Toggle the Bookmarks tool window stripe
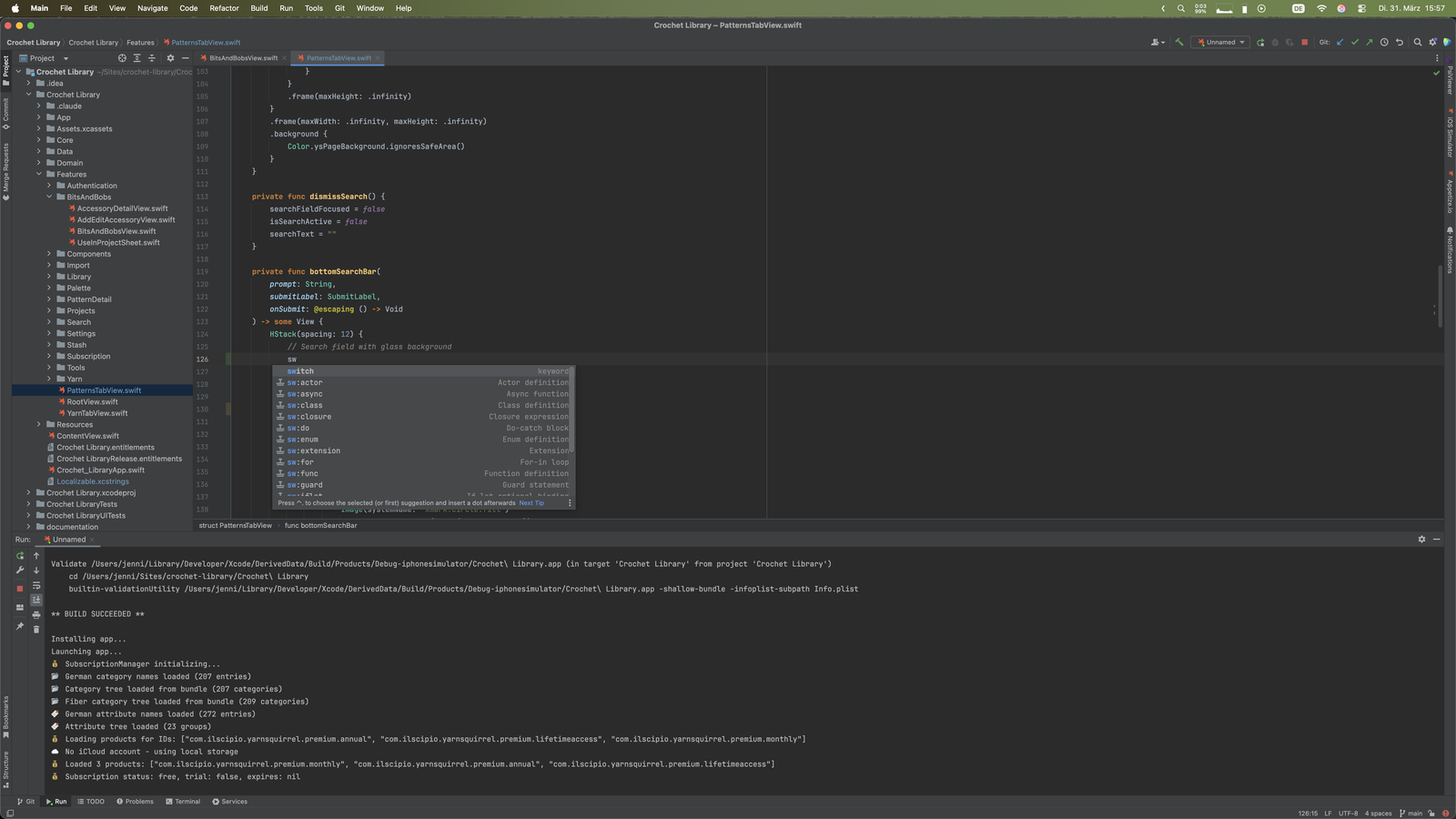Screen dimensions: 1456x819 pos(5,717)
